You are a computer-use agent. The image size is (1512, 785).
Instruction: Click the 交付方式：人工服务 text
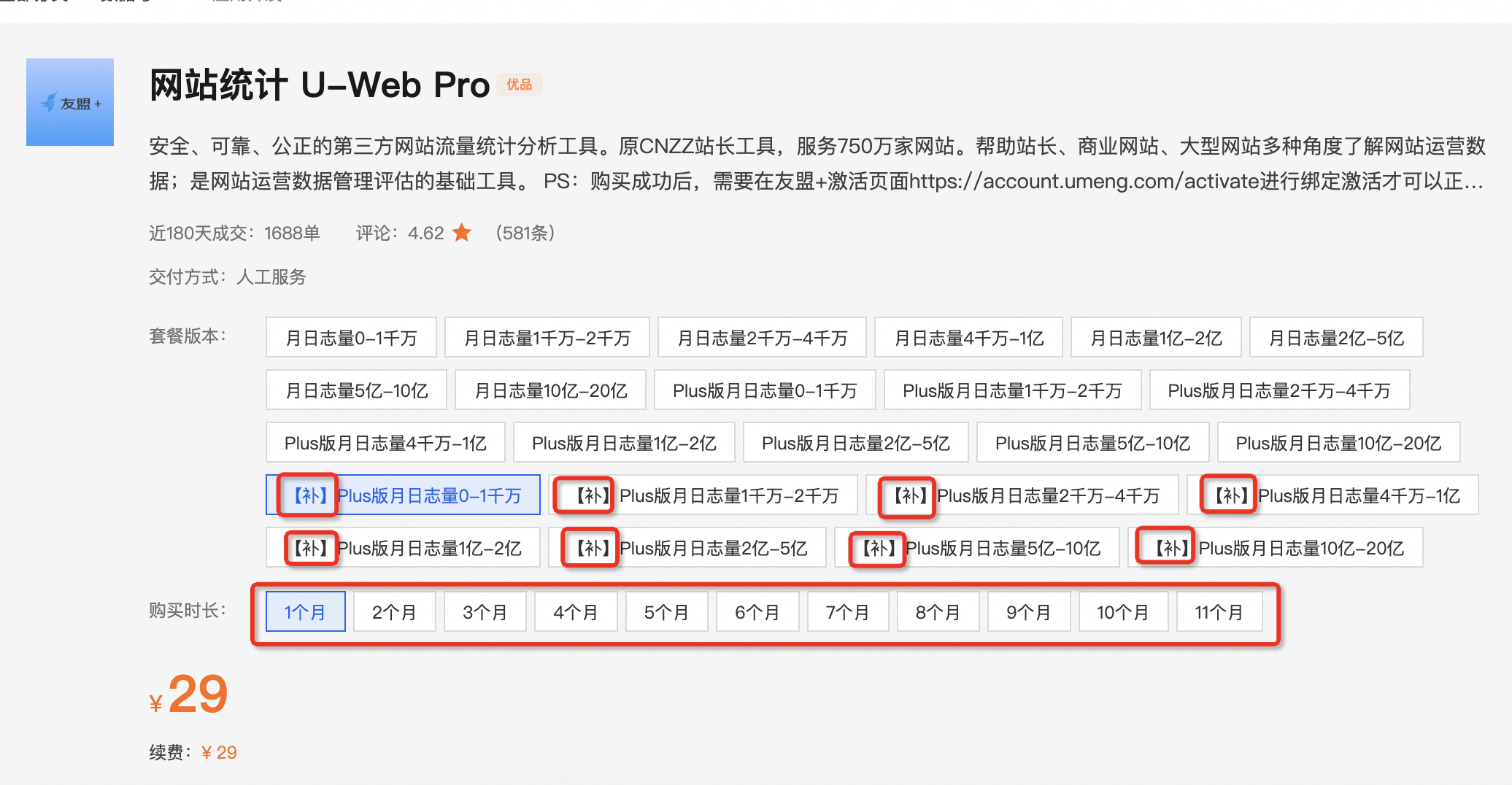pyautogui.click(x=228, y=277)
